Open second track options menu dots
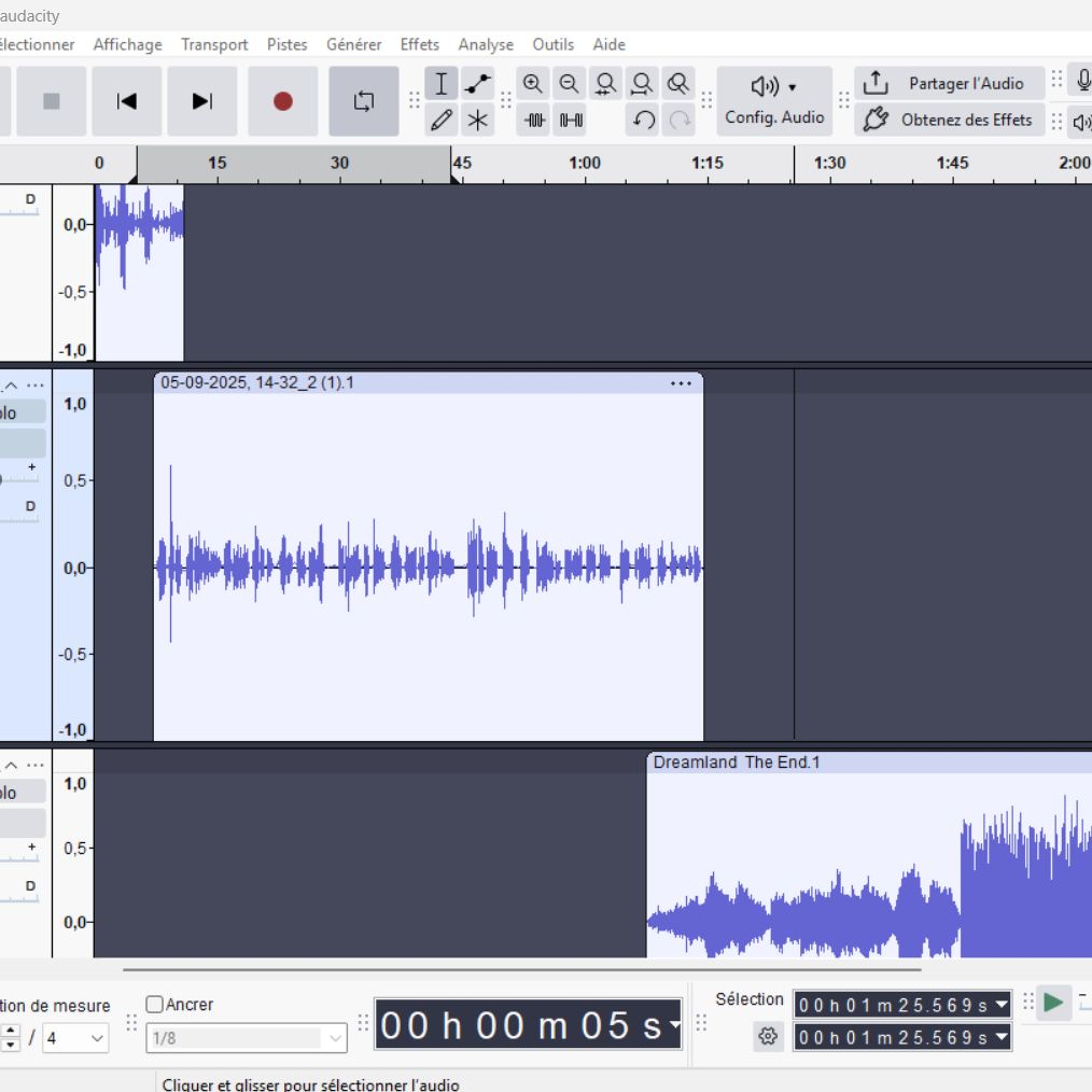 [x=35, y=385]
